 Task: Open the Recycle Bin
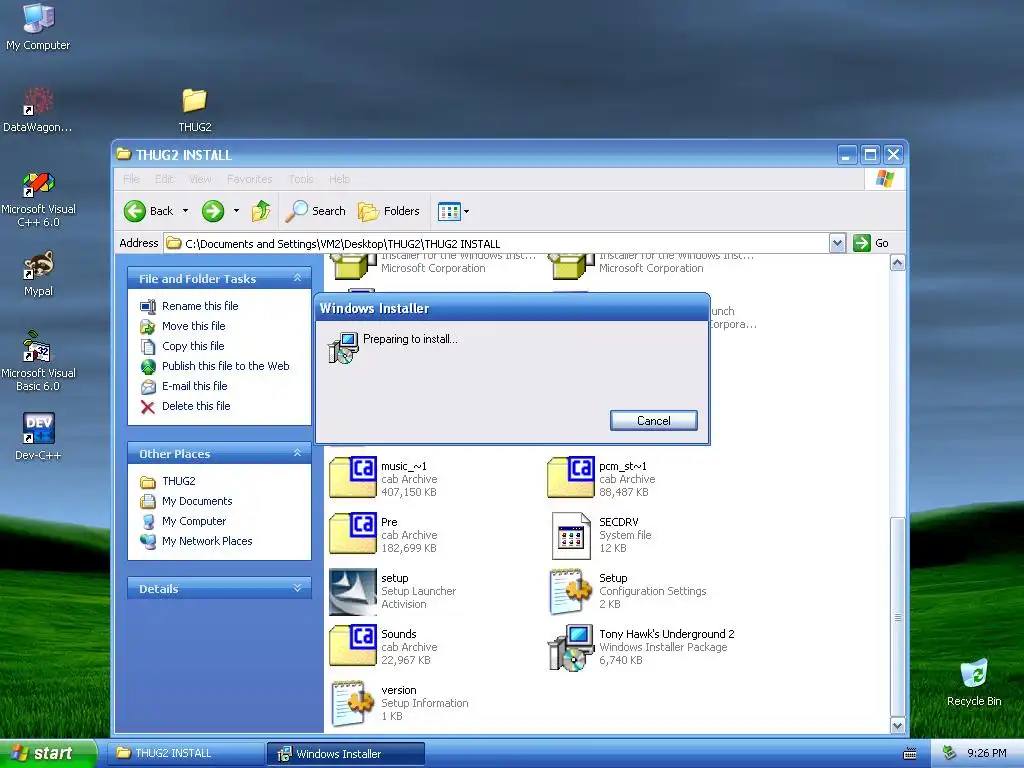tap(974, 682)
